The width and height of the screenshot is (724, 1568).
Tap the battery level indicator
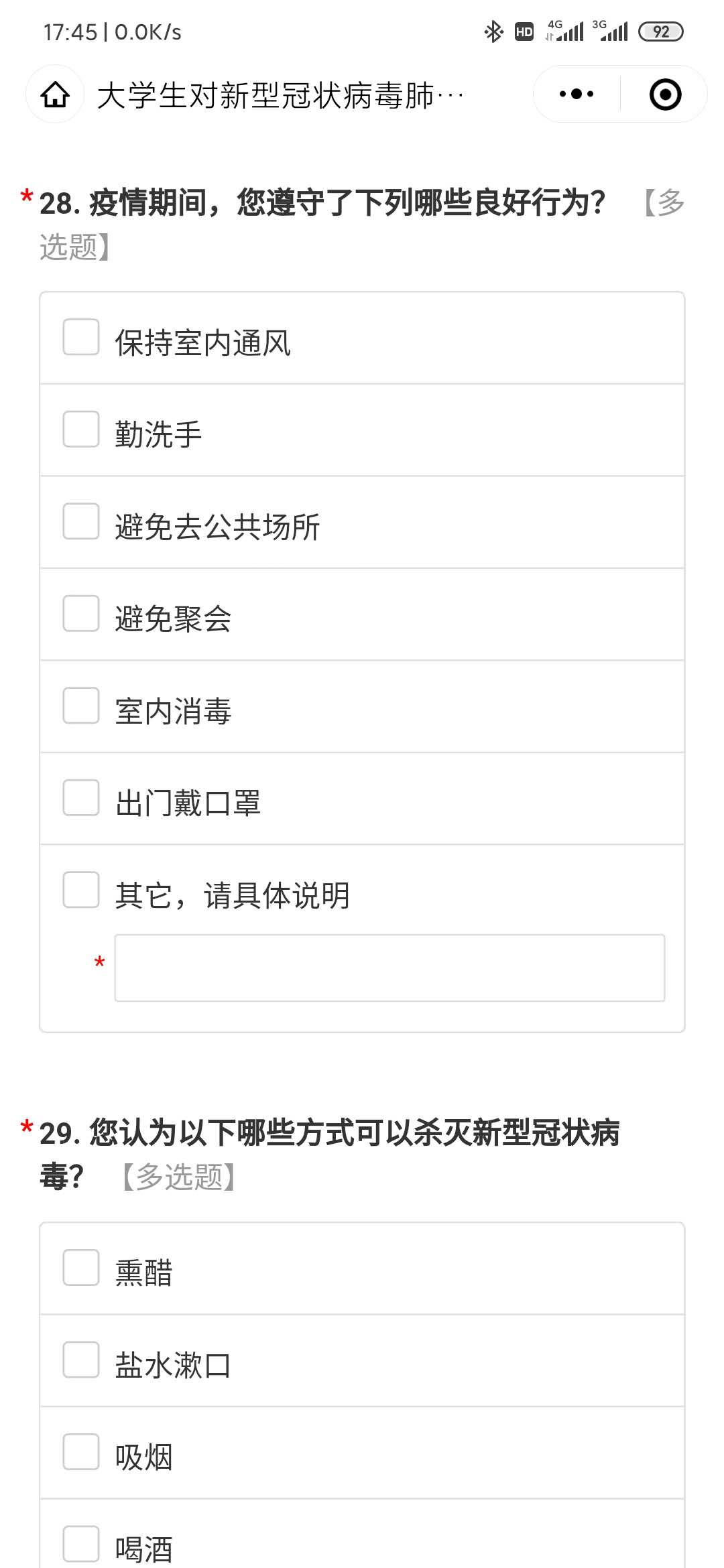660,31
